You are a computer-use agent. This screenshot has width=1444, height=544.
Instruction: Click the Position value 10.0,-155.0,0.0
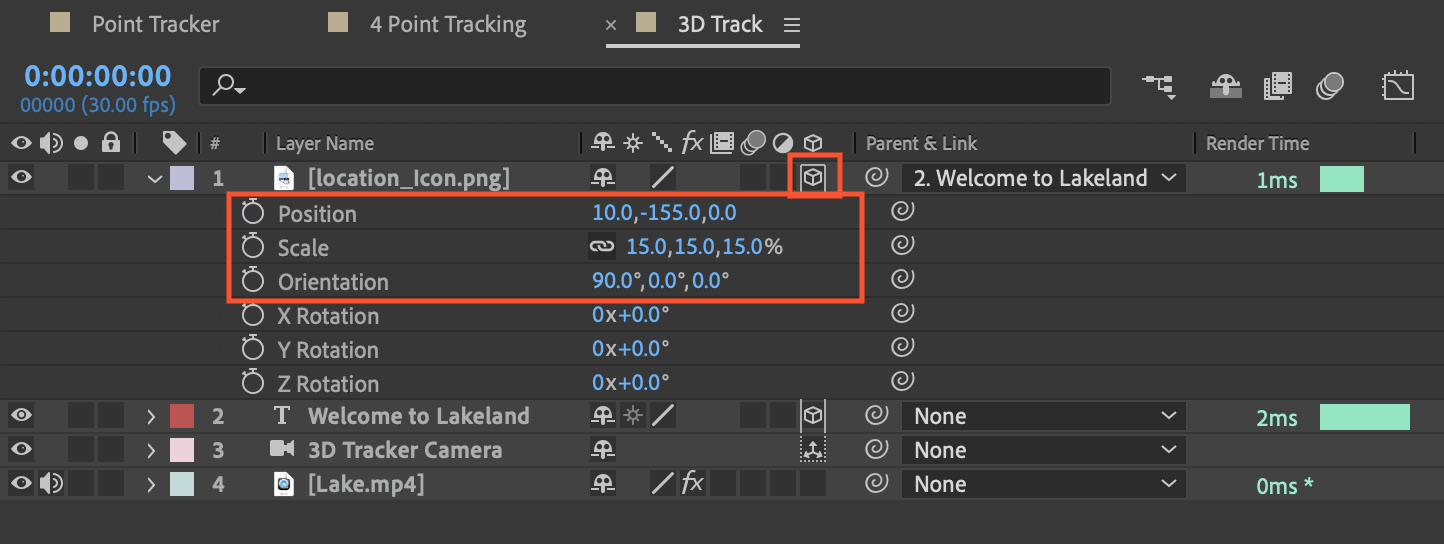click(665, 213)
